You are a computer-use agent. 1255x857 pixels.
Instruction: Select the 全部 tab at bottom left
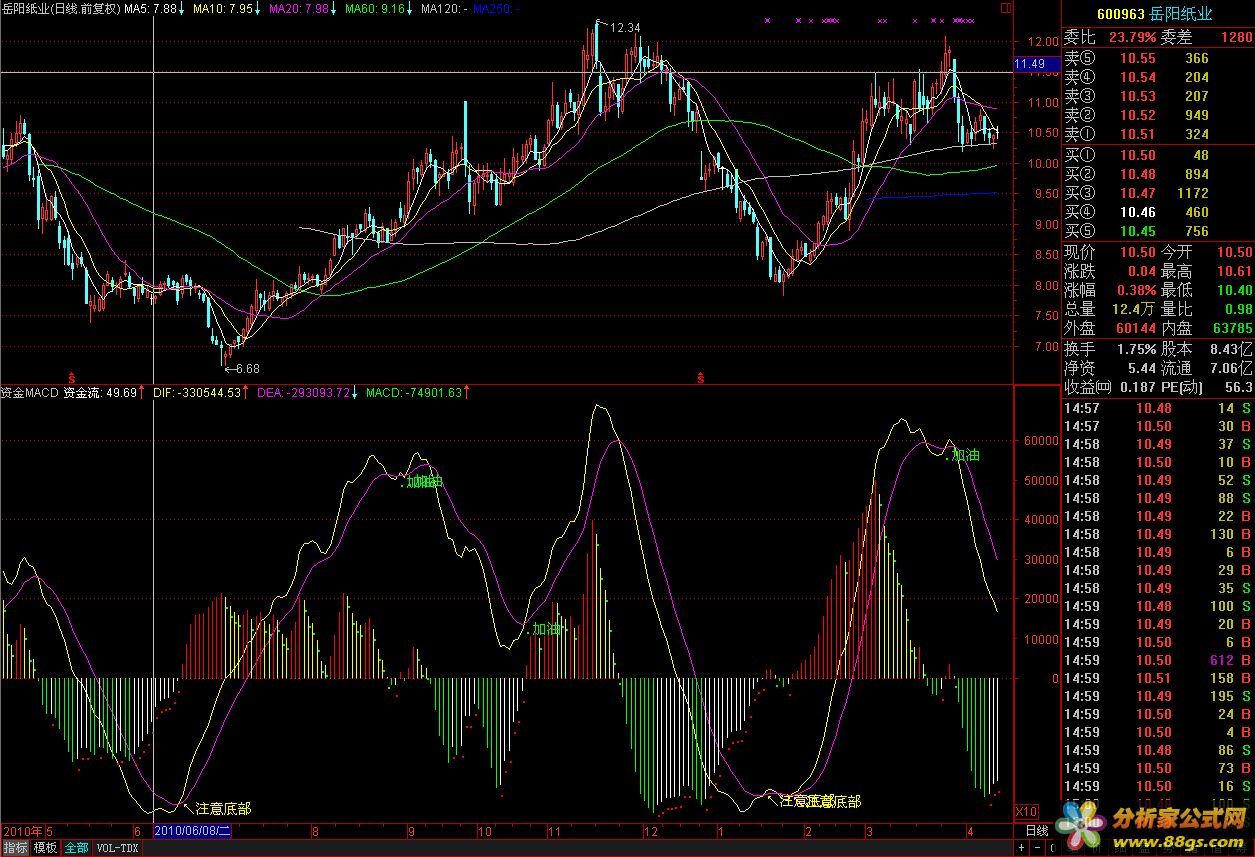[x=76, y=848]
